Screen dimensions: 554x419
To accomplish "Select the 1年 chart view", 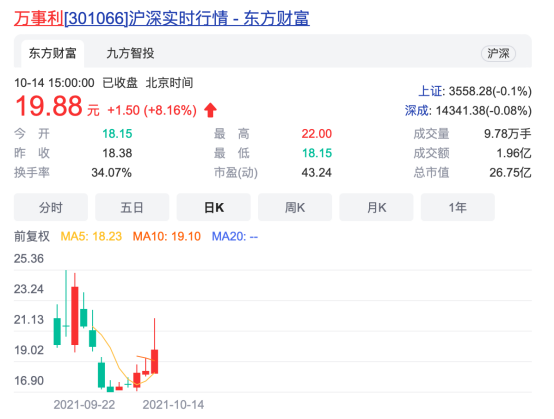I will tap(458, 207).
